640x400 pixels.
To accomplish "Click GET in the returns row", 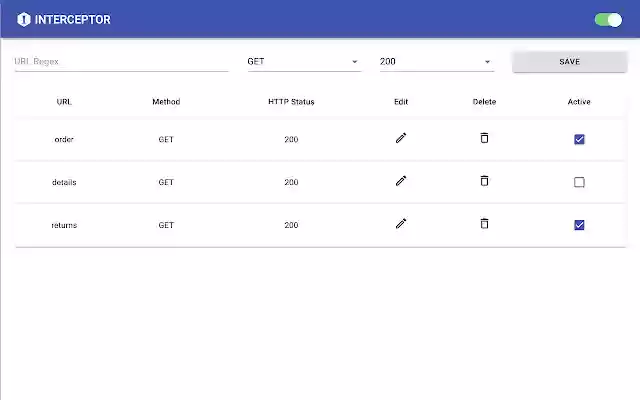I will point(166,225).
